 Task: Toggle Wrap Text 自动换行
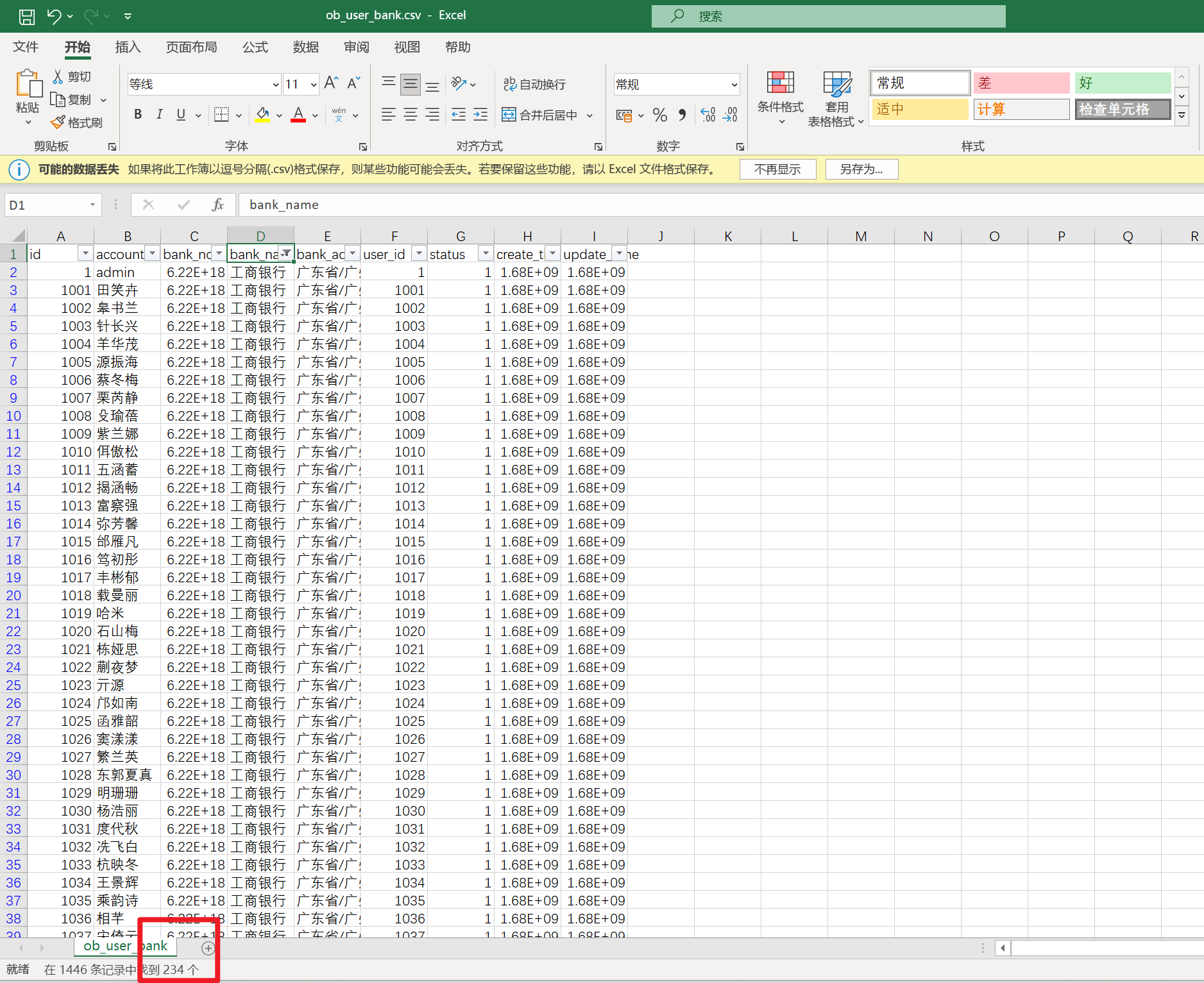[x=534, y=84]
